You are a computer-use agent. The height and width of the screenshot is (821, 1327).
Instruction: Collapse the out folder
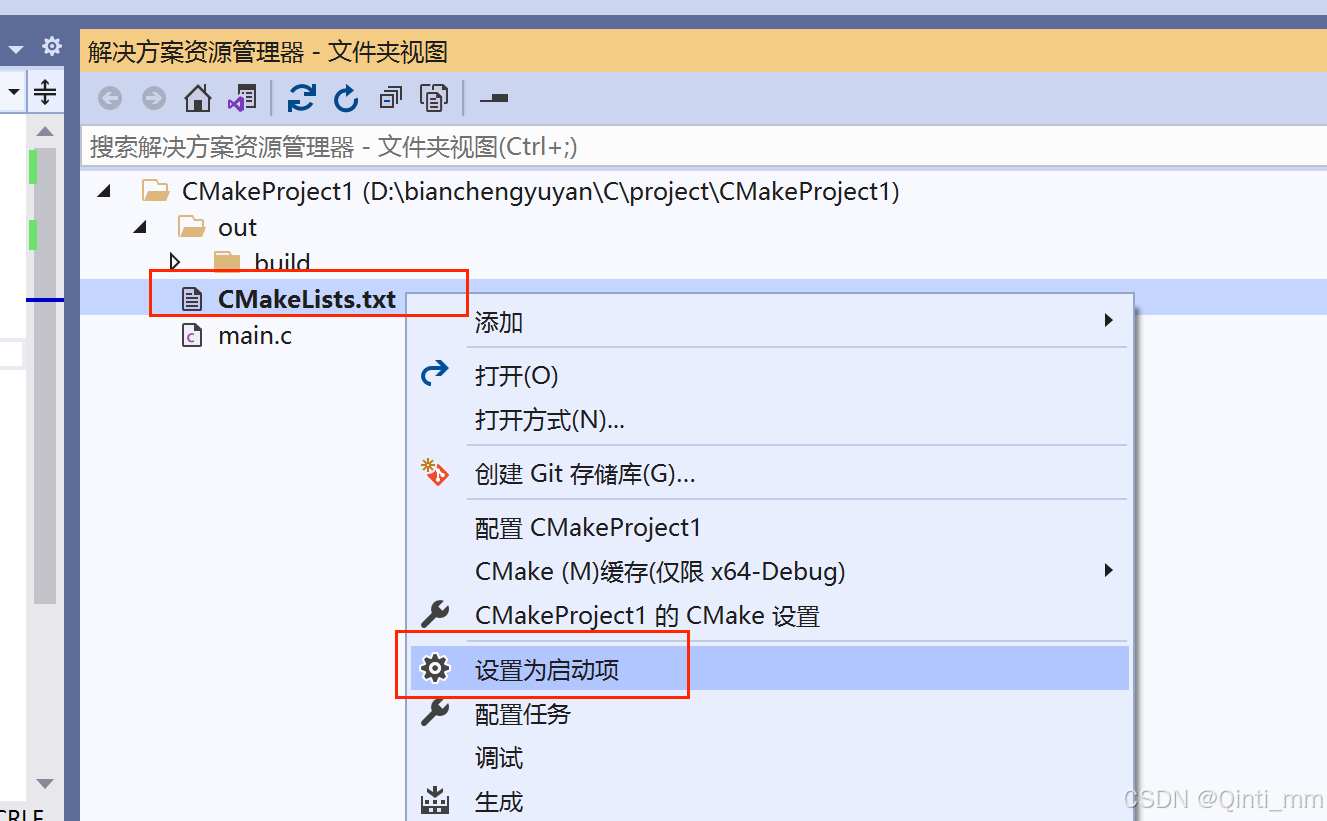point(140,227)
